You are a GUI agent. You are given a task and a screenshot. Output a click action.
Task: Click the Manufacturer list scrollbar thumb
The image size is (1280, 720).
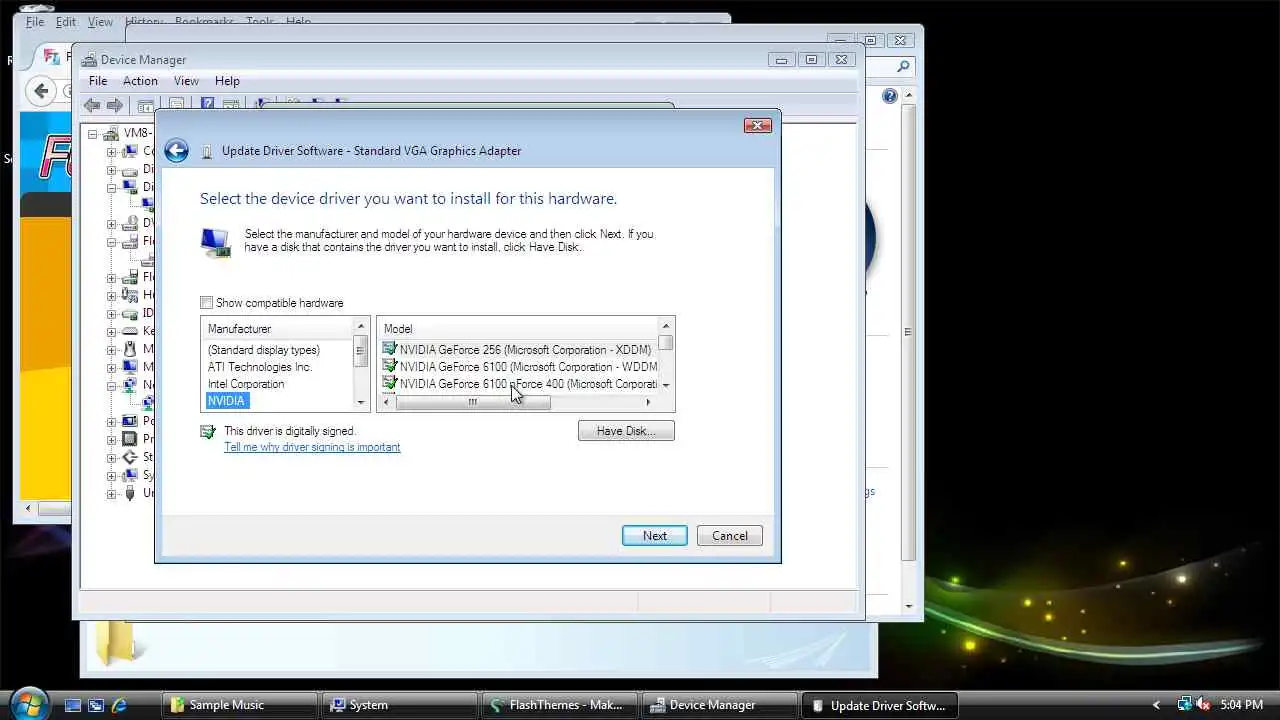coord(362,350)
